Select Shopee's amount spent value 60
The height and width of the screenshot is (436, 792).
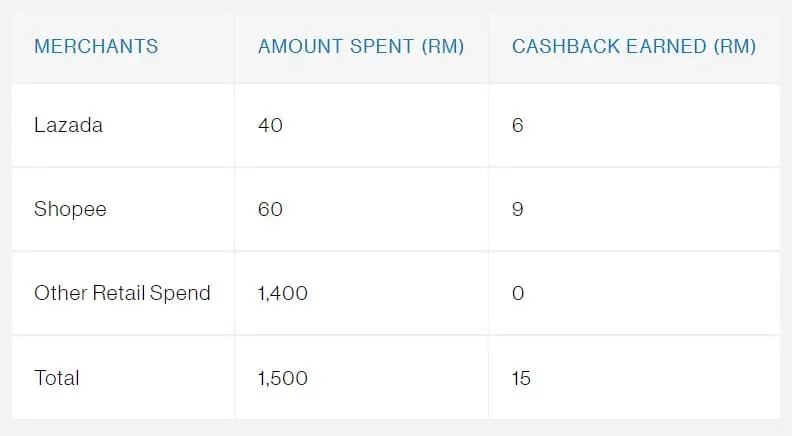270,210
